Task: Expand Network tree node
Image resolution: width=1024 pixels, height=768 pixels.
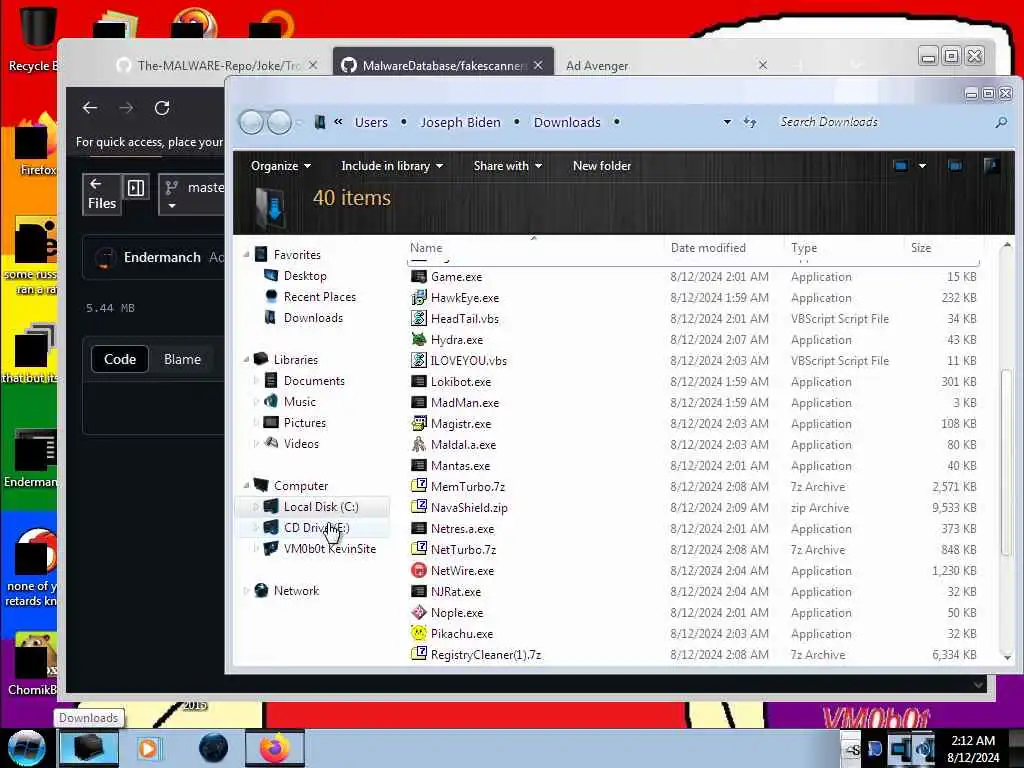Action: 246,590
